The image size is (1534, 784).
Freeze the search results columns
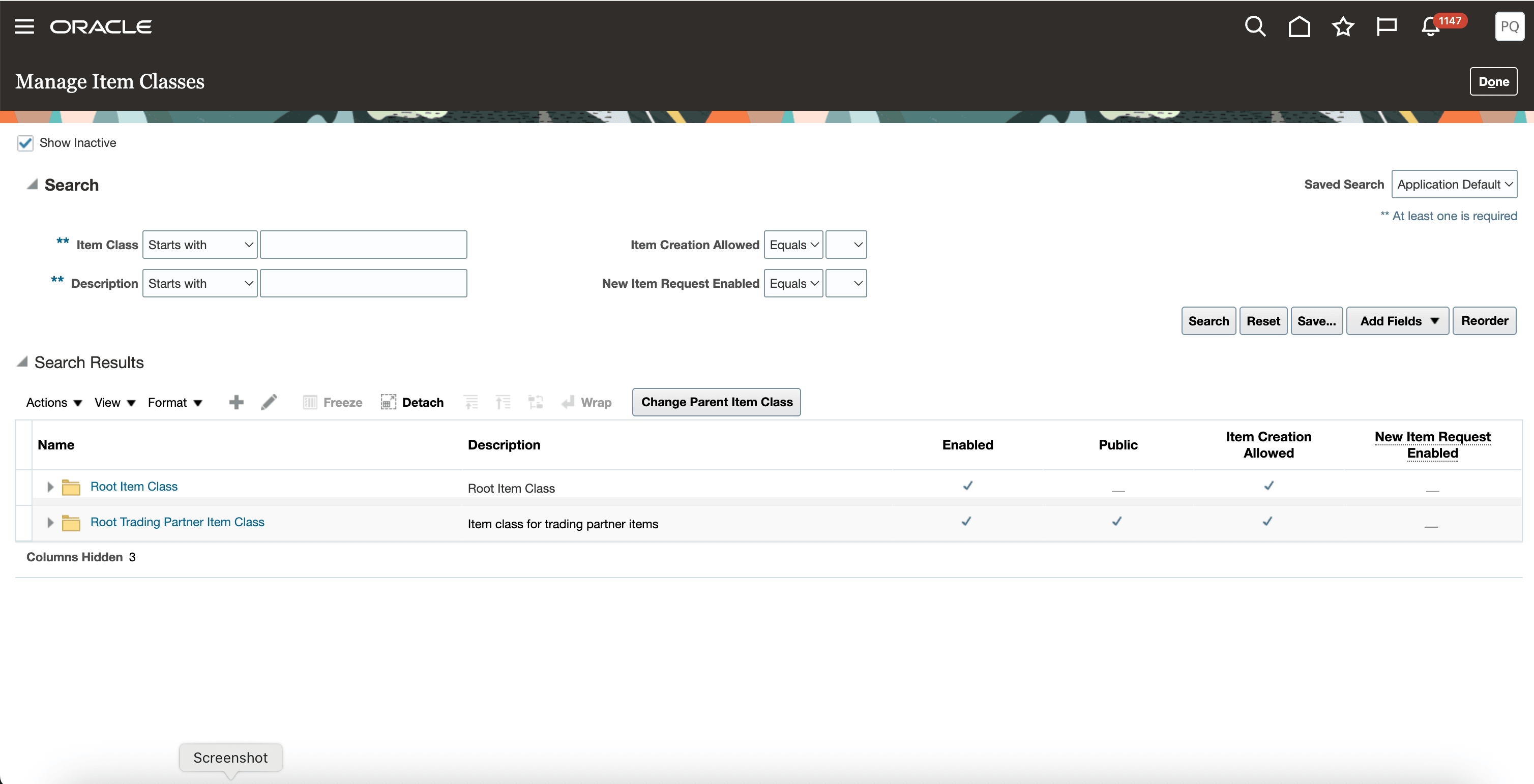coord(332,402)
